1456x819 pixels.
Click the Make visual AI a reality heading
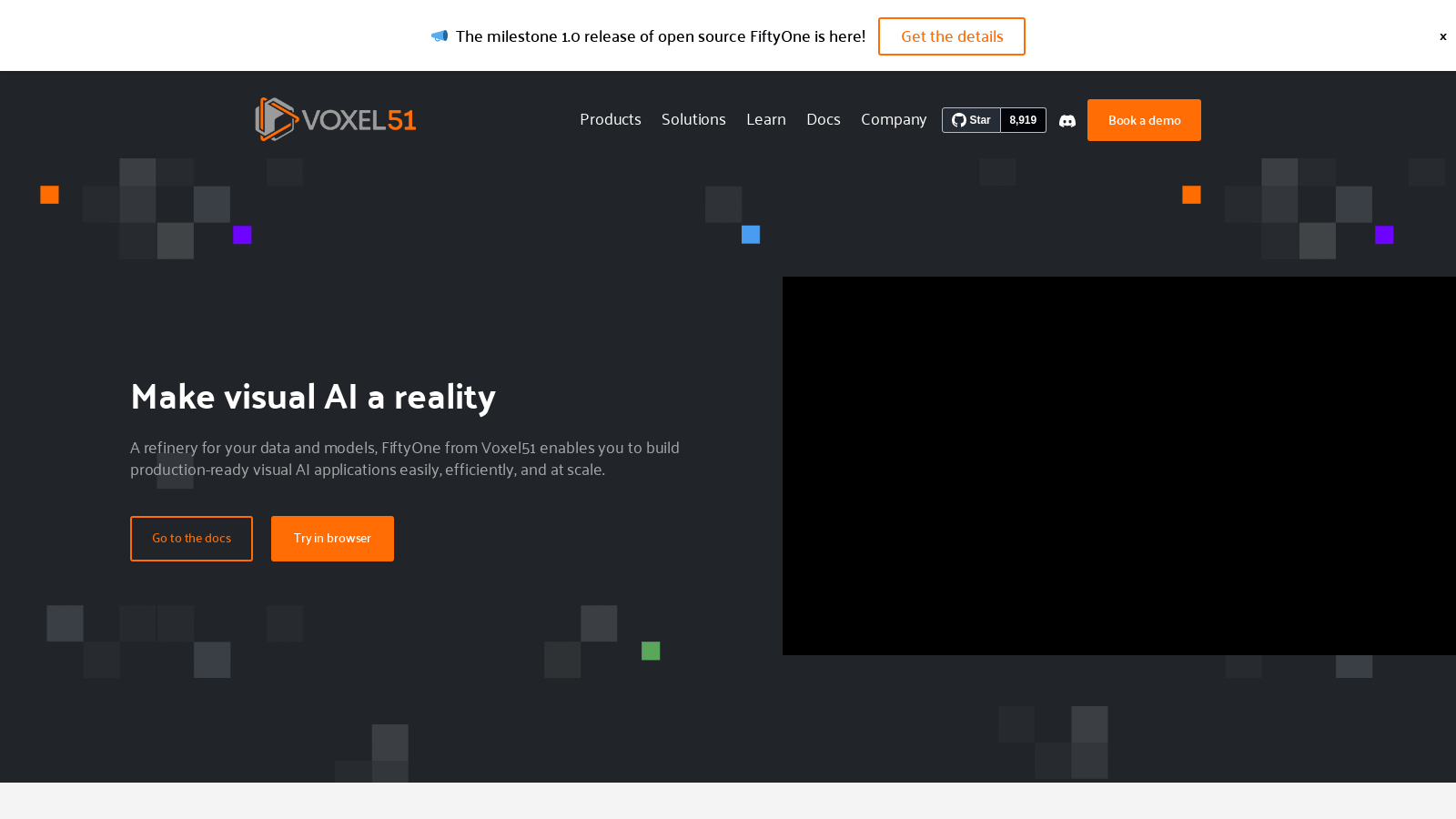point(313,398)
